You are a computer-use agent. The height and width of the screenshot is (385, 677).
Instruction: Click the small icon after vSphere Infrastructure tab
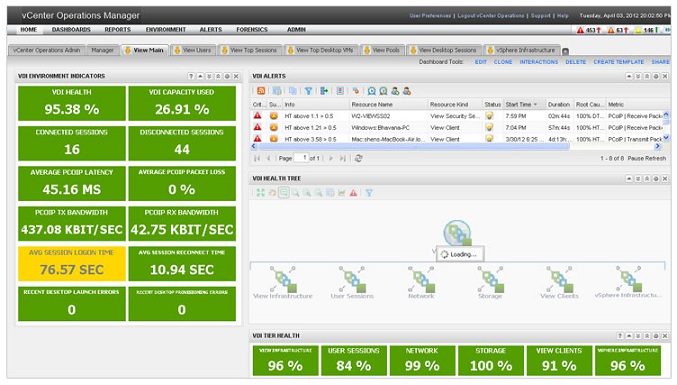565,51
